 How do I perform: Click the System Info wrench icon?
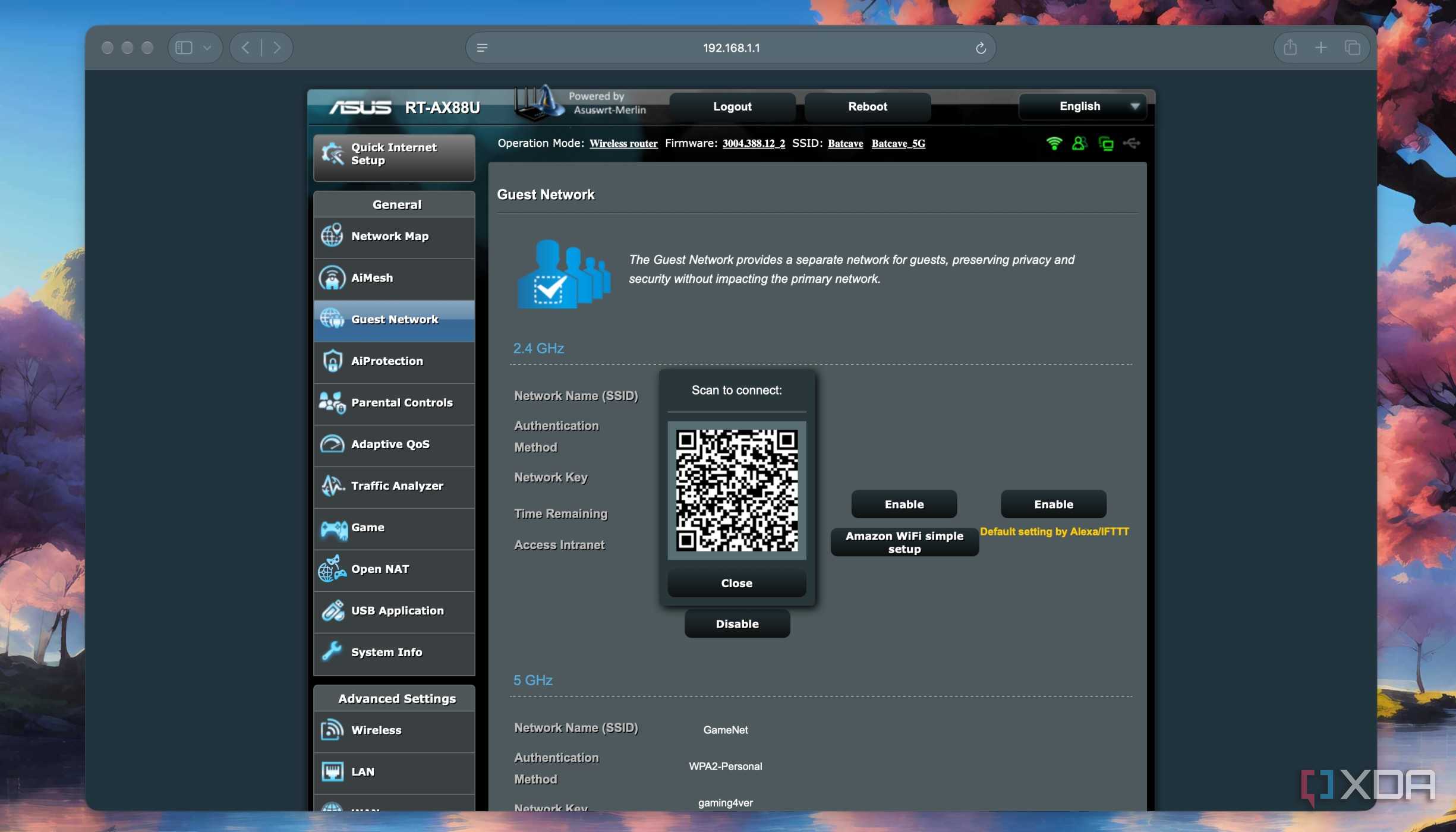(x=332, y=652)
